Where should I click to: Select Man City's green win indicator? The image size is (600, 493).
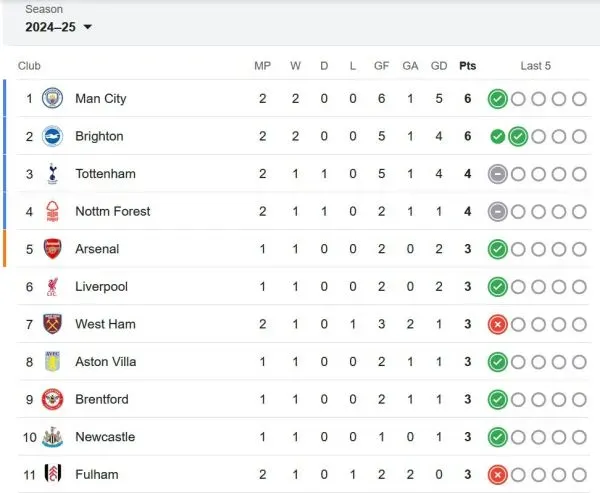tap(497, 99)
